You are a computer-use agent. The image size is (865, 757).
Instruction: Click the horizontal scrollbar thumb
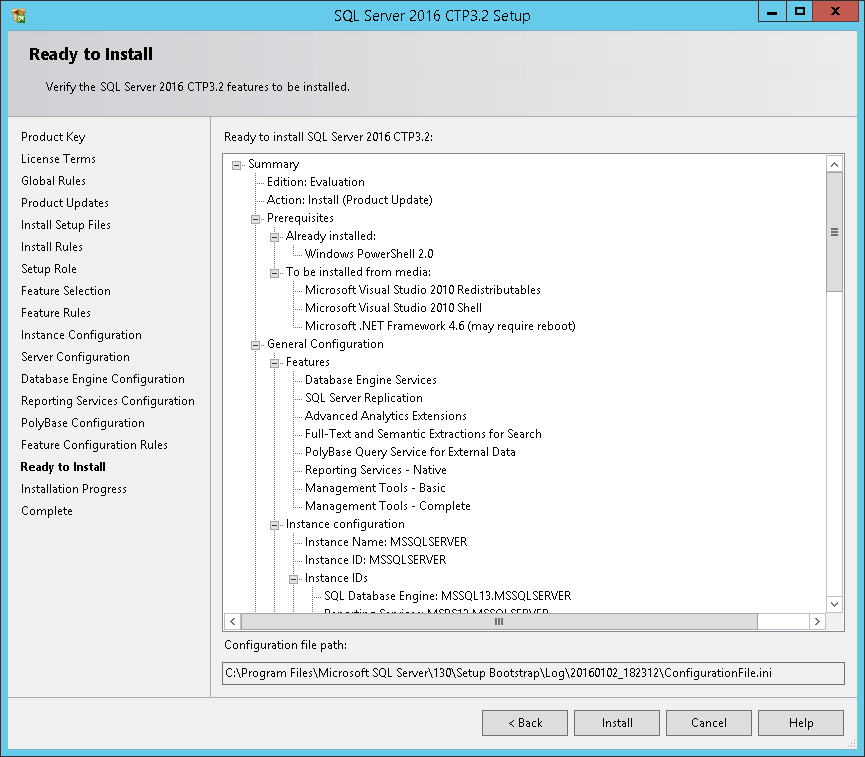coord(499,622)
